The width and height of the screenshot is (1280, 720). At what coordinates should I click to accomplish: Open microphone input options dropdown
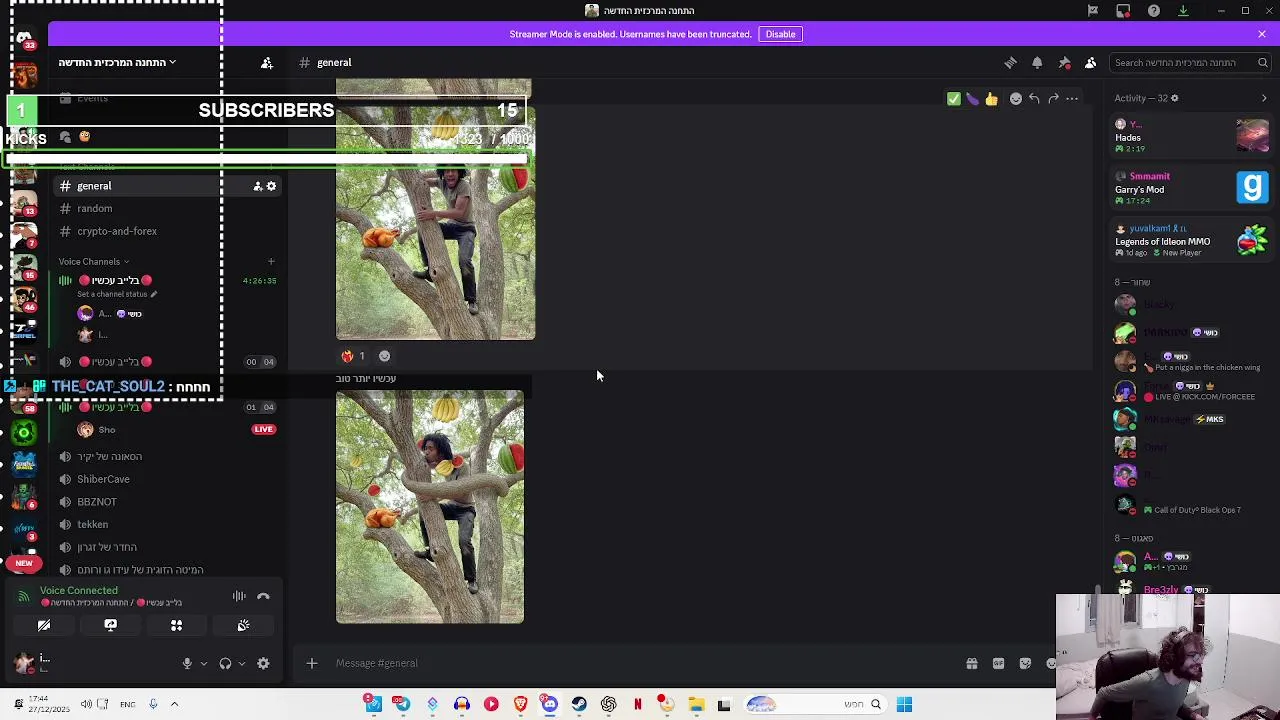(x=203, y=664)
